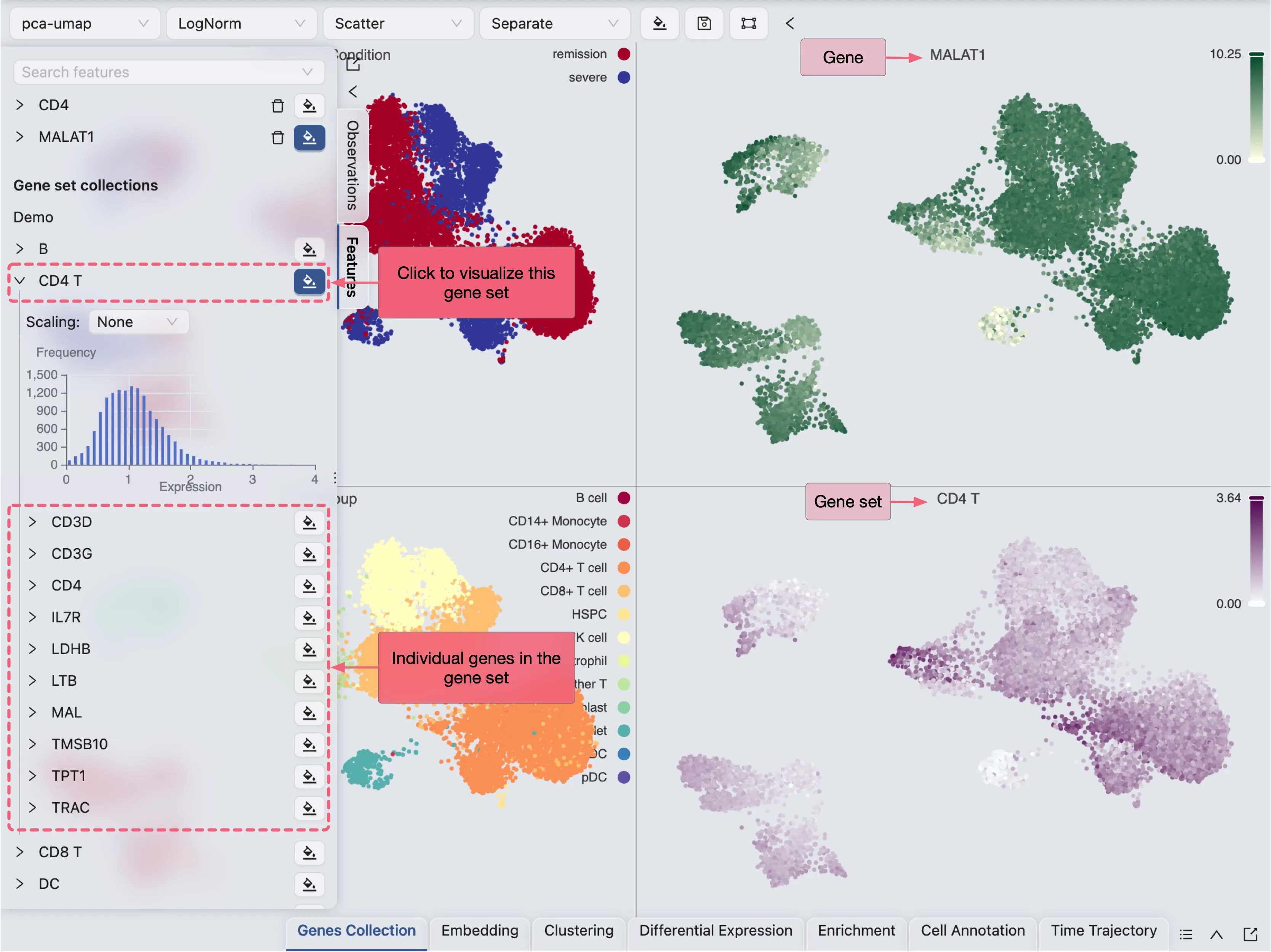The height and width of the screenshot is (952, 1271).
Task: Click the pDC legend color dot
Action: click(x=623, y=778)
